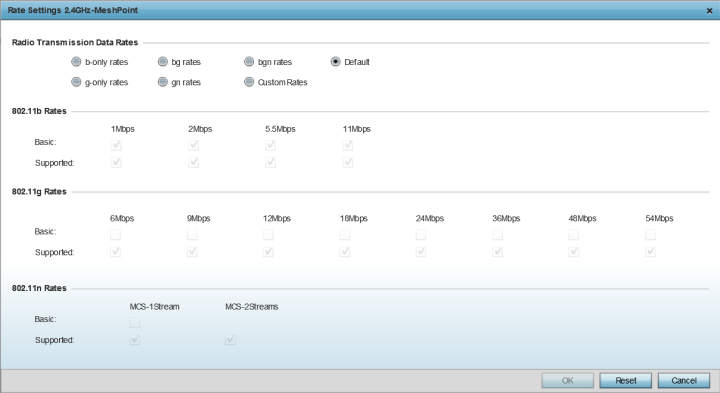Enable Basic rate checkbox for 12Mbps
Image resolution: width=720 pixels, height=393 pixels.
click(268, 235)
